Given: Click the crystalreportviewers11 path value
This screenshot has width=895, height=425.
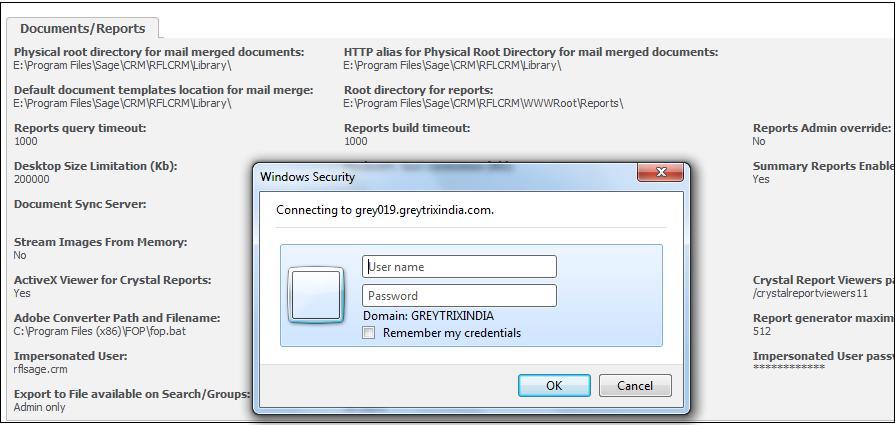Looking at the screenshot, I should (810, 293).
